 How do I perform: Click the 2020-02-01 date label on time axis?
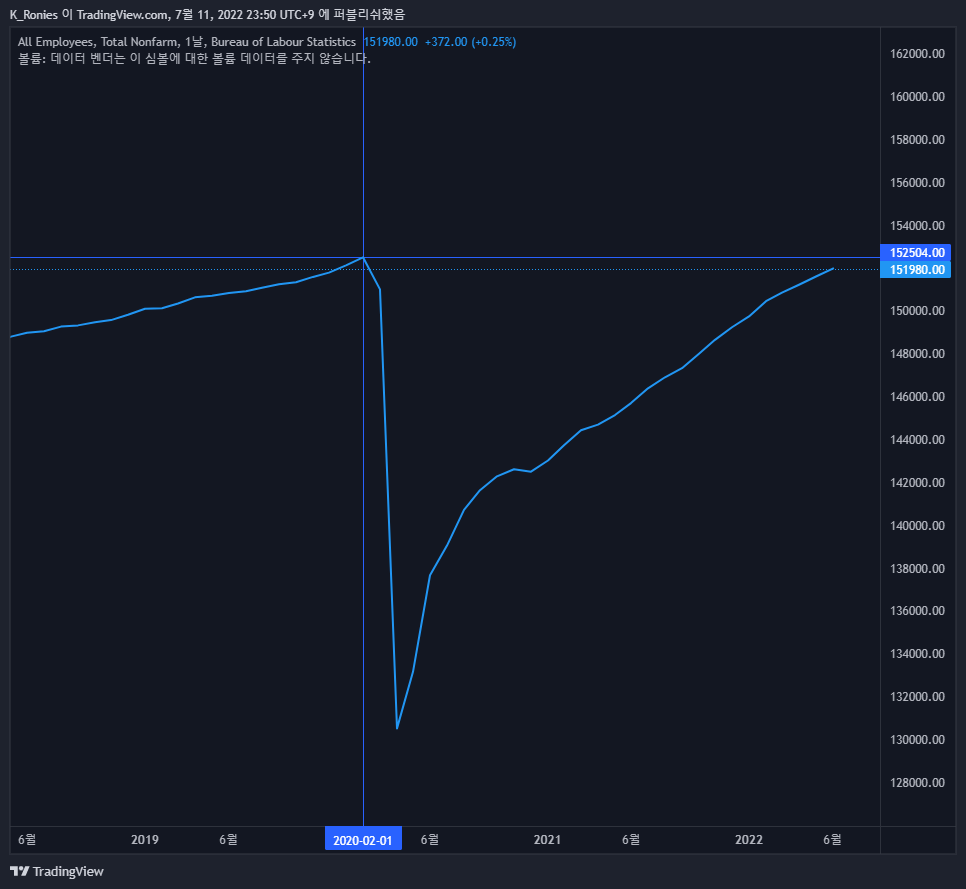[363, 840]
